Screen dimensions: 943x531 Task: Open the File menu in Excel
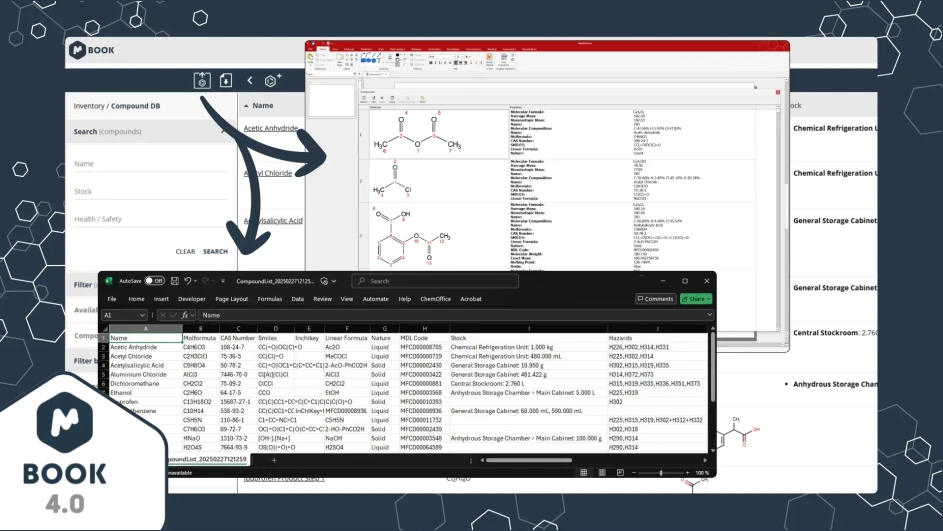[x=112, y=299]
